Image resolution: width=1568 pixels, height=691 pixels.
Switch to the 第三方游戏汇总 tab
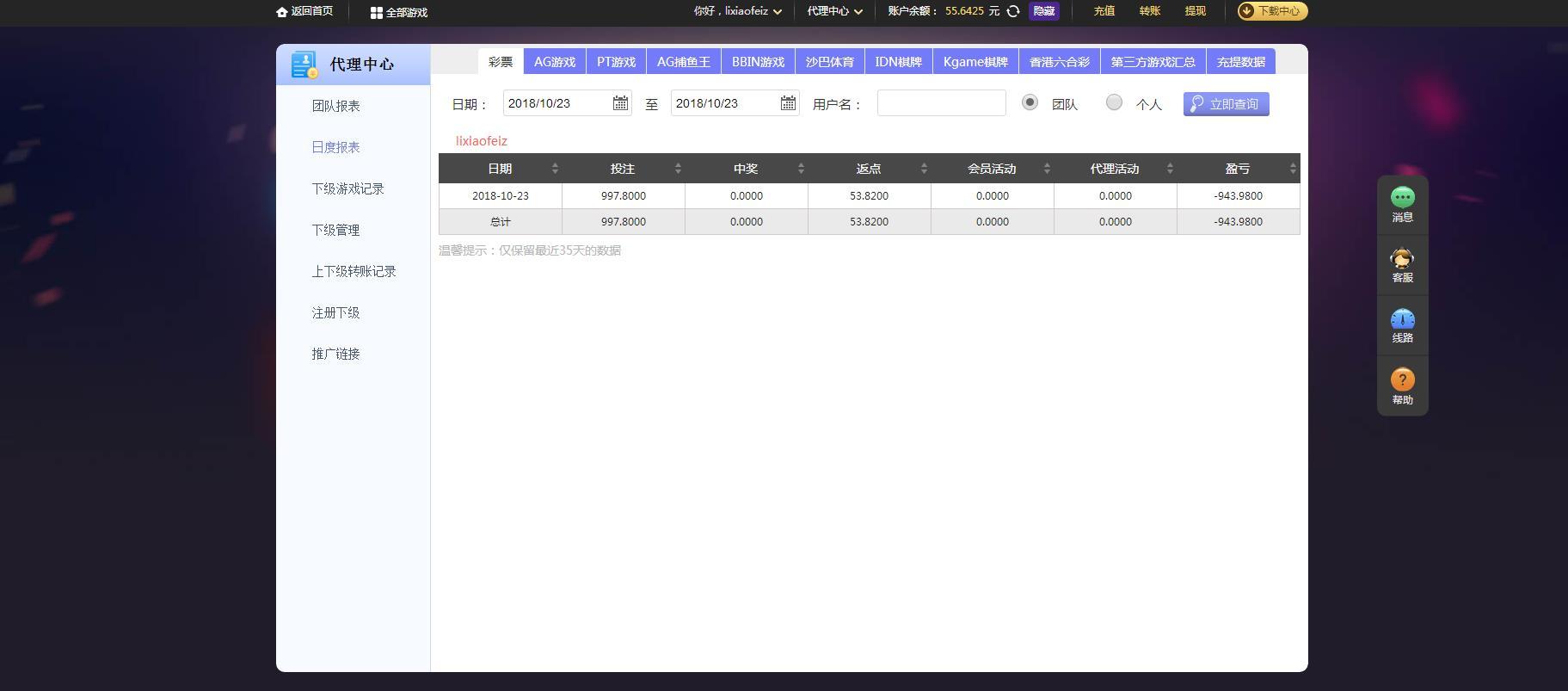pos(1153,61)
